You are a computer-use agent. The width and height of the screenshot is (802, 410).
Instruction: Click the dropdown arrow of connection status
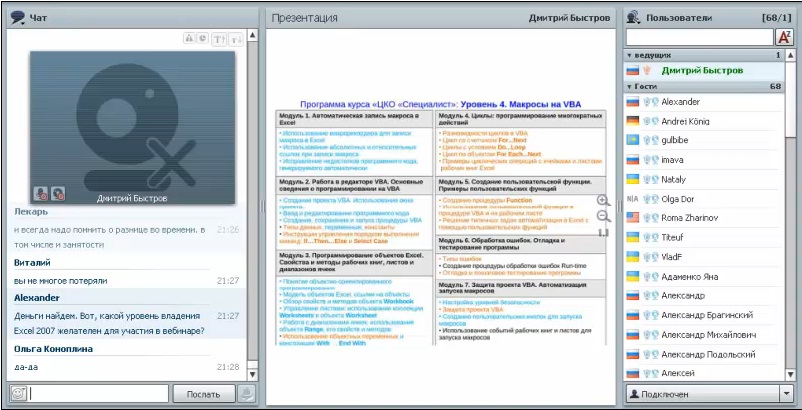pyautogui.click(x=786, y=394)
